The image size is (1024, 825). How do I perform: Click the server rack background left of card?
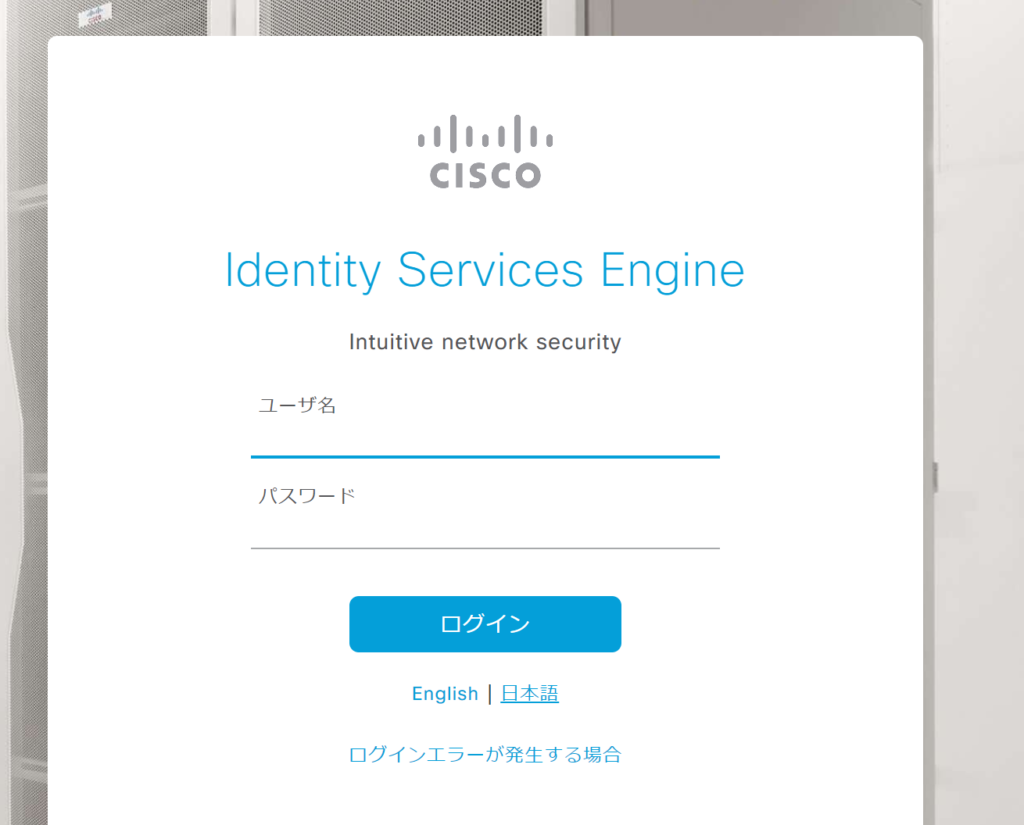tap(22, 400)
